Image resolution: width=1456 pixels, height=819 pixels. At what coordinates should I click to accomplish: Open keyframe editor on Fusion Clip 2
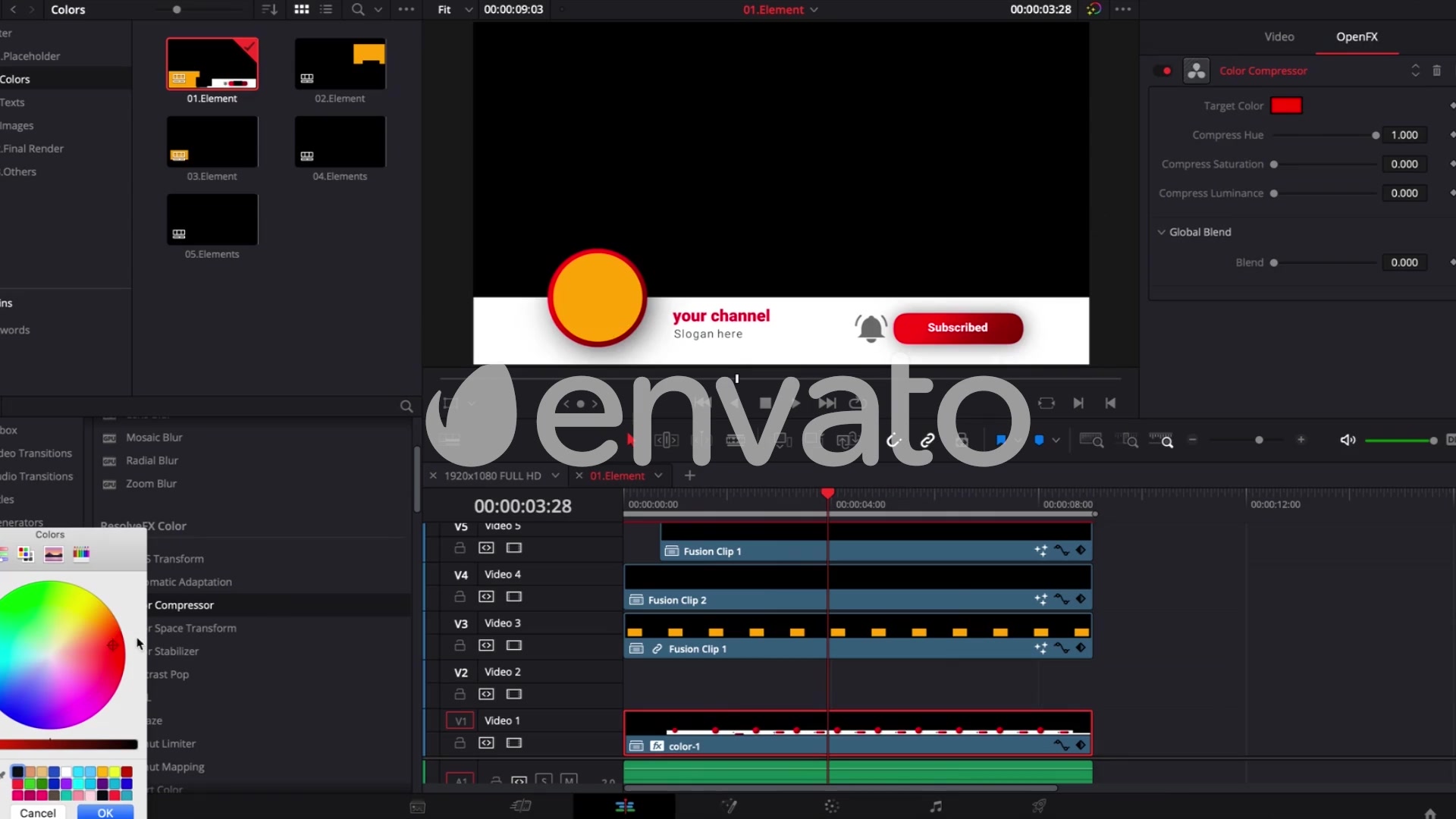pyautogui.click(x=1081, y=599)
